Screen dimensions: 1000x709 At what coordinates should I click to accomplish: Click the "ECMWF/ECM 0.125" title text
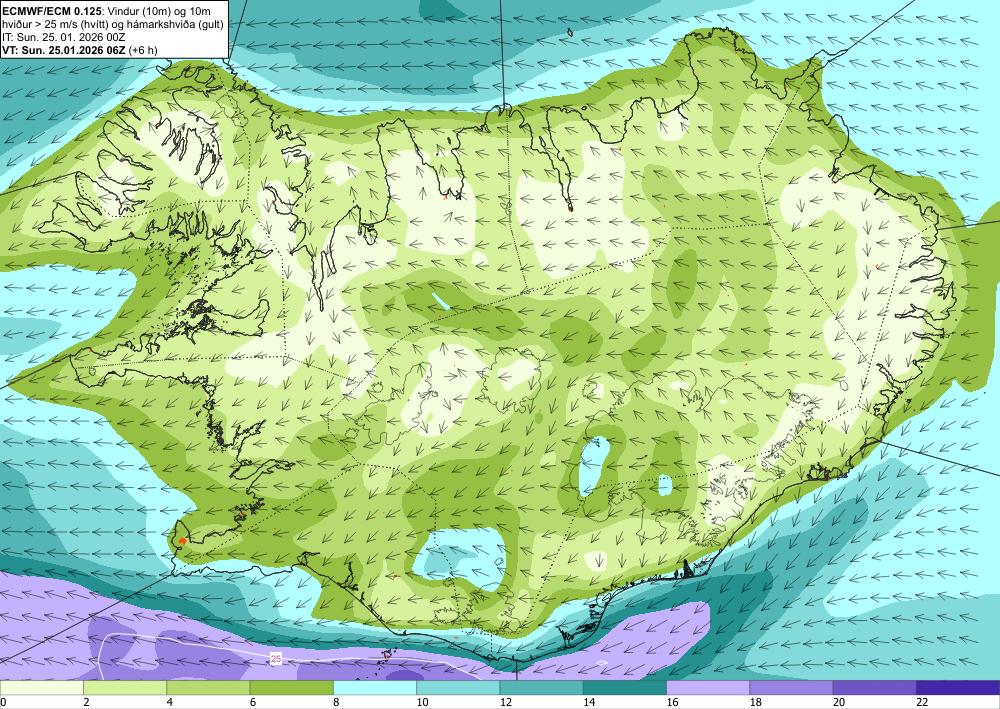coord(50,10)
